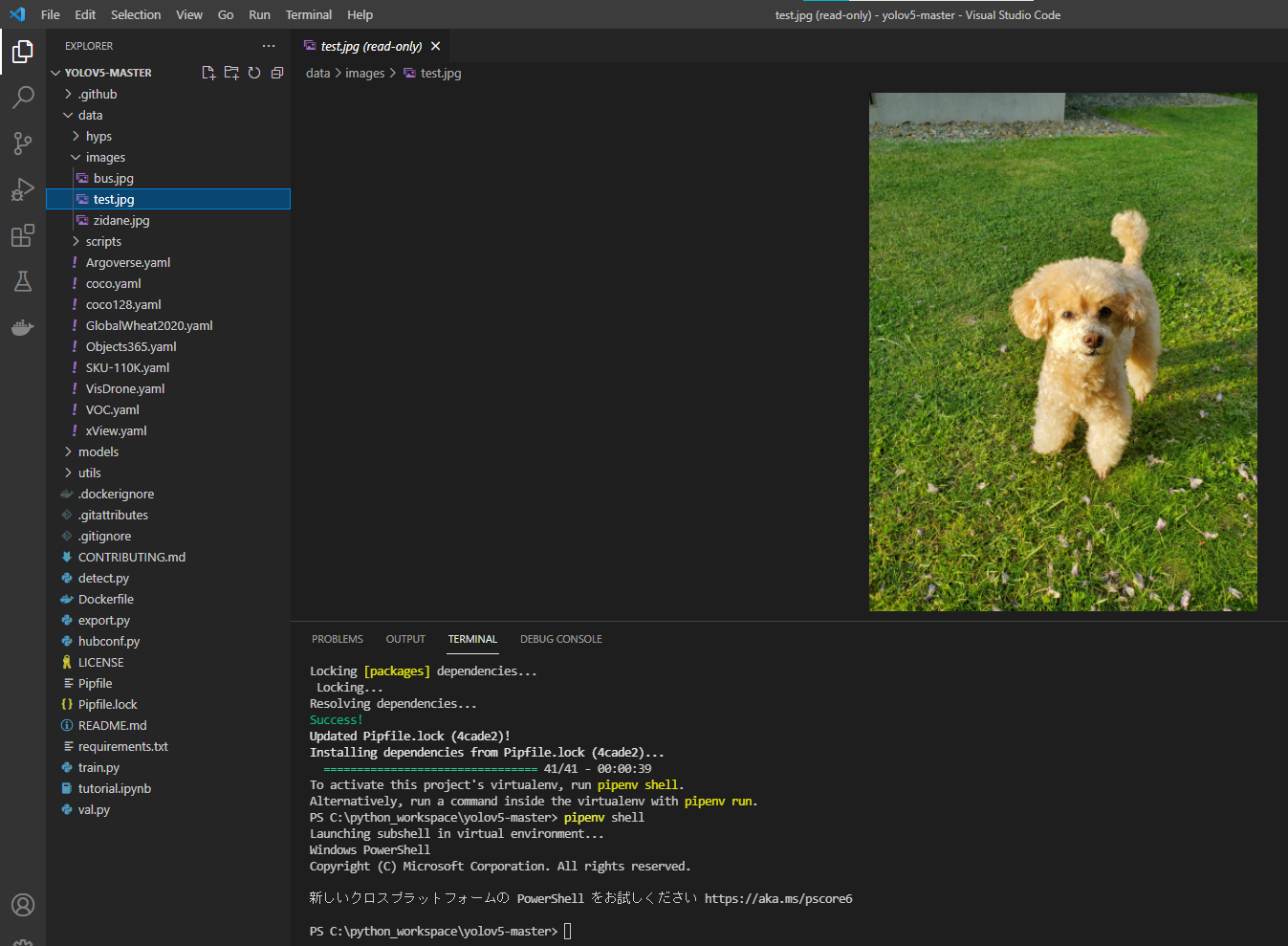Open the Terminal menu
The height and width of the screenshot is (946, 1288).
click(x=308, y=14)
